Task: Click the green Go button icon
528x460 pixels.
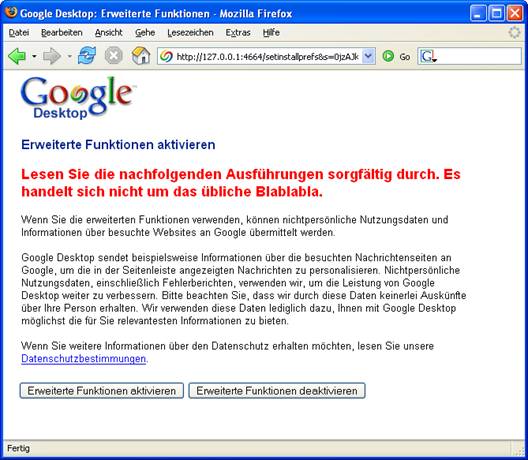Action: point(388,56)
